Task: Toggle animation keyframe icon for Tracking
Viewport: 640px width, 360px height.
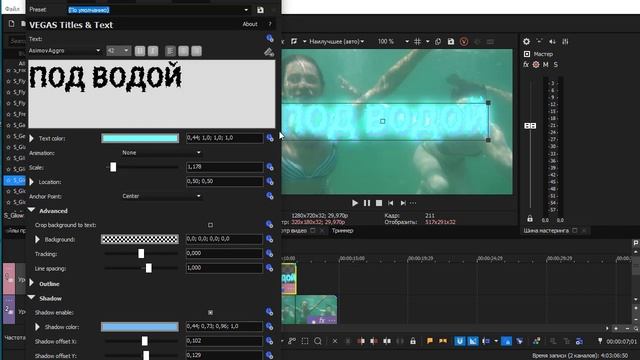Action: pyautogui.click(x=270, y=253)
